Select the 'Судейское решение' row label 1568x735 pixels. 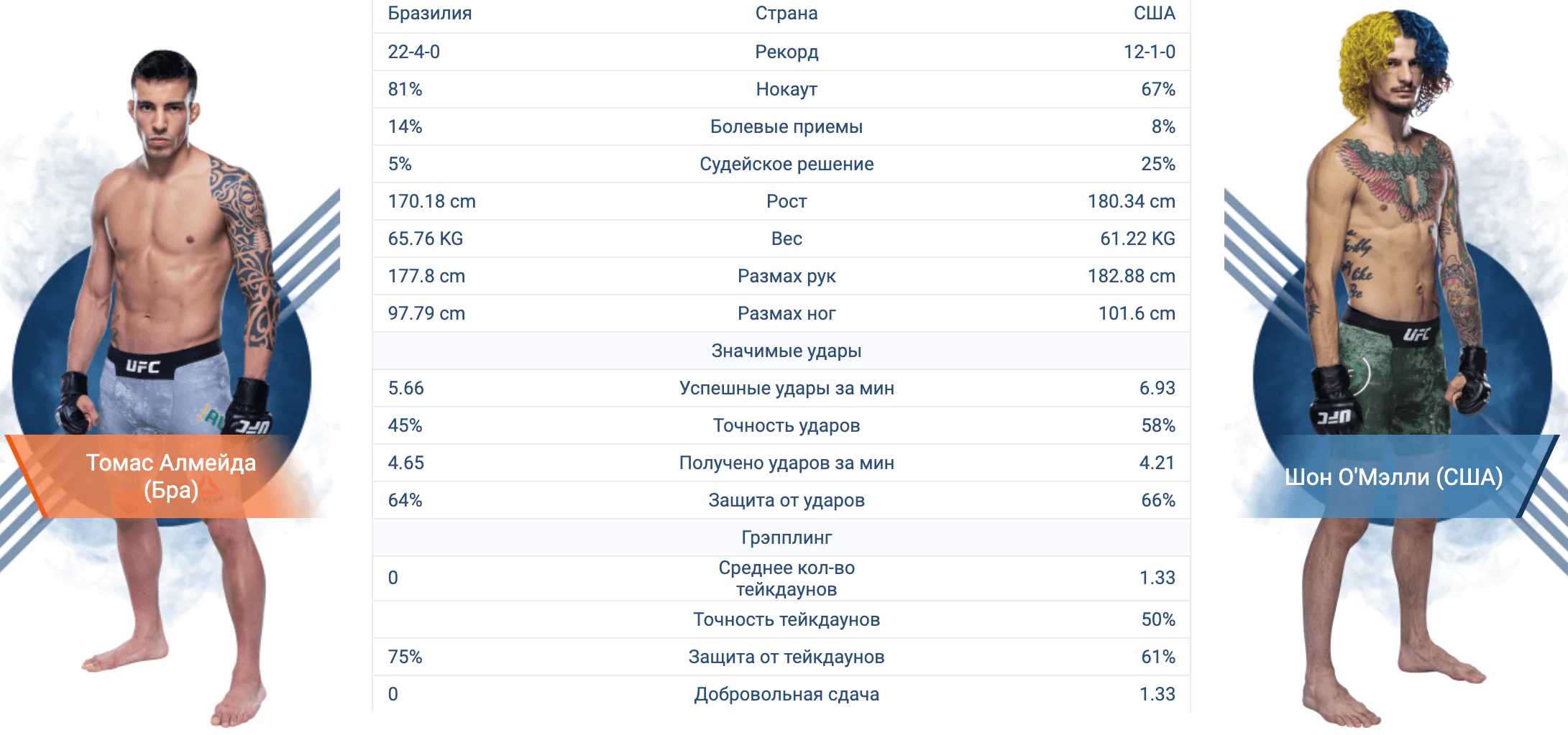pyautogui.click(x=787, y=164)
